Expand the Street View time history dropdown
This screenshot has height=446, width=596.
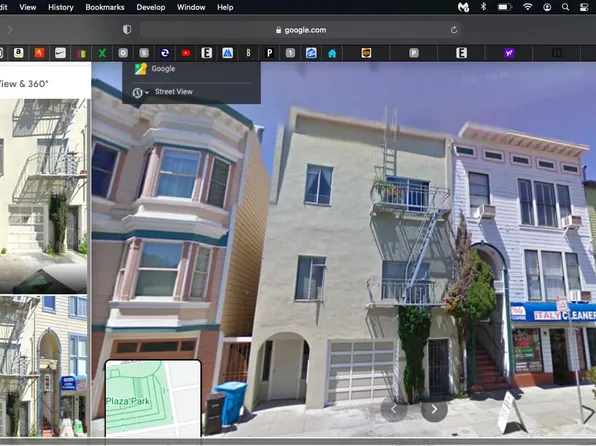(x=141, y=92)
